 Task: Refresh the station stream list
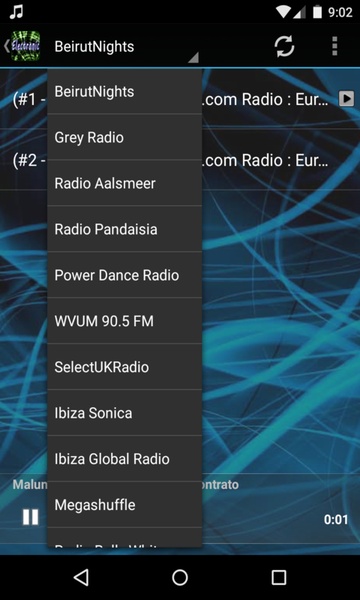coord(284,47)
